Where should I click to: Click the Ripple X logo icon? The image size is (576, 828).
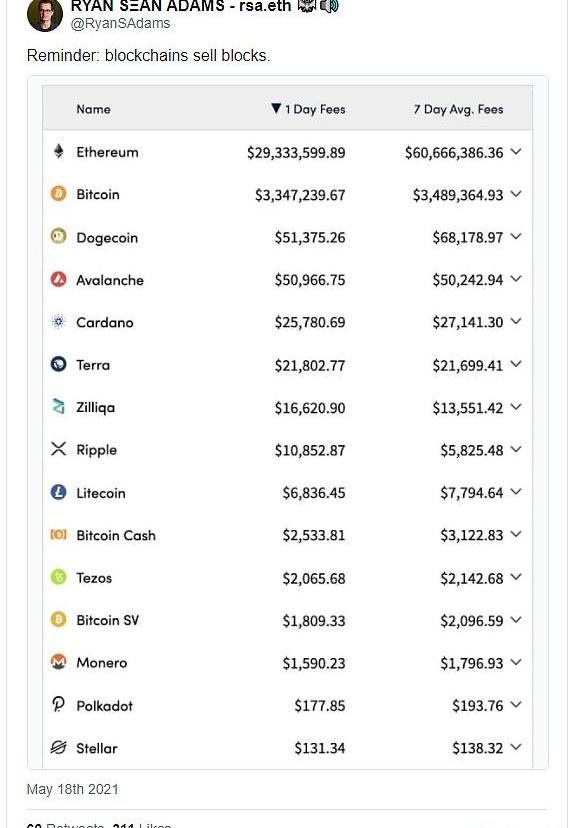[x=59, y=449]
